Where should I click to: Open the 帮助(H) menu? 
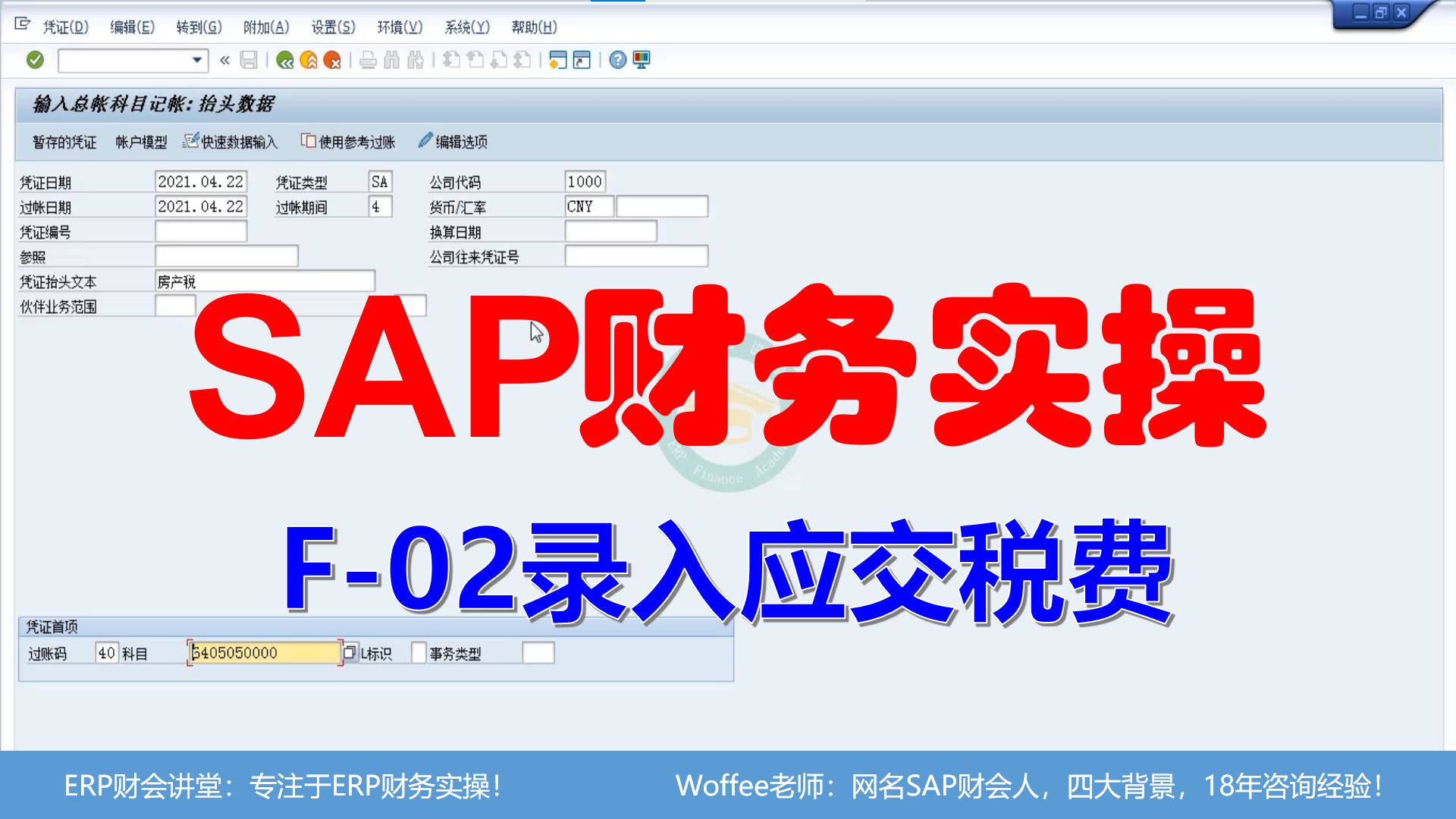(x=534, y=27)
